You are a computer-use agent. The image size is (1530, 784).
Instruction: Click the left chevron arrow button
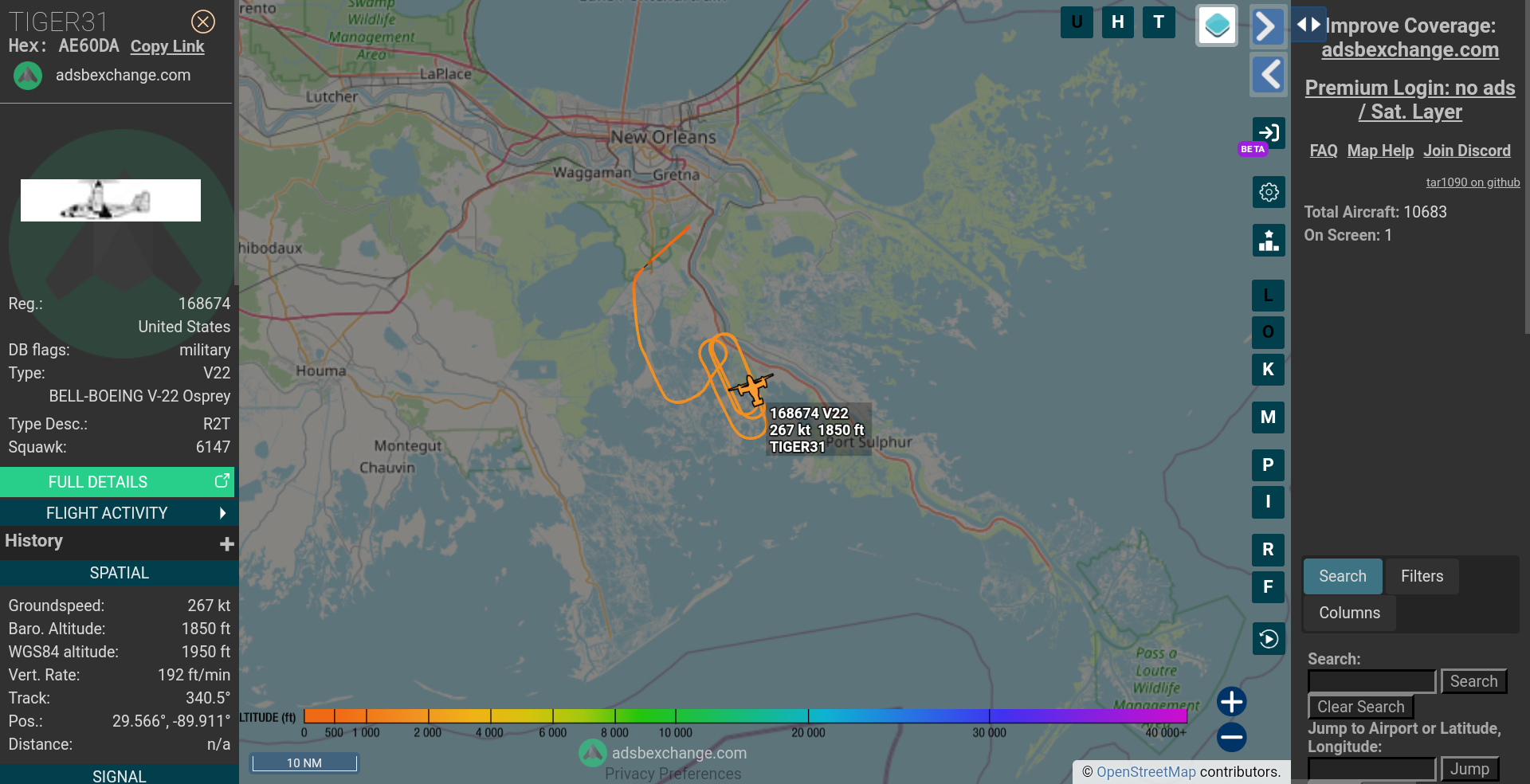click(1269, 75)
